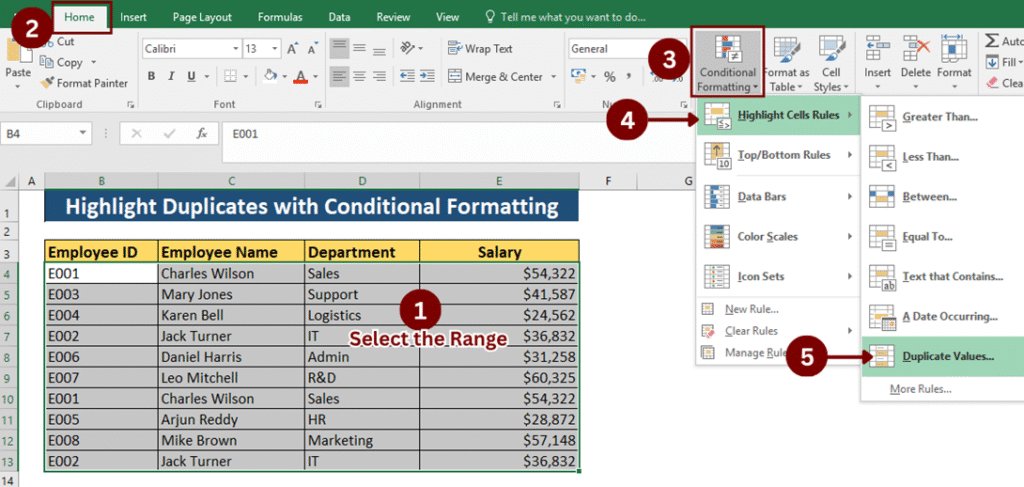
Task: Click the AutoSum sigma icon
Action: coord(992,41)
